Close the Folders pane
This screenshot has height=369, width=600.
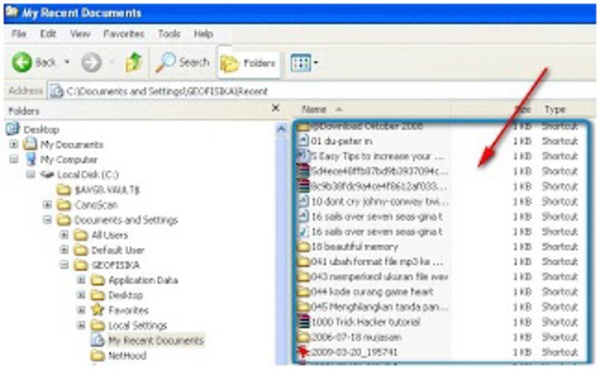point(276,108)
